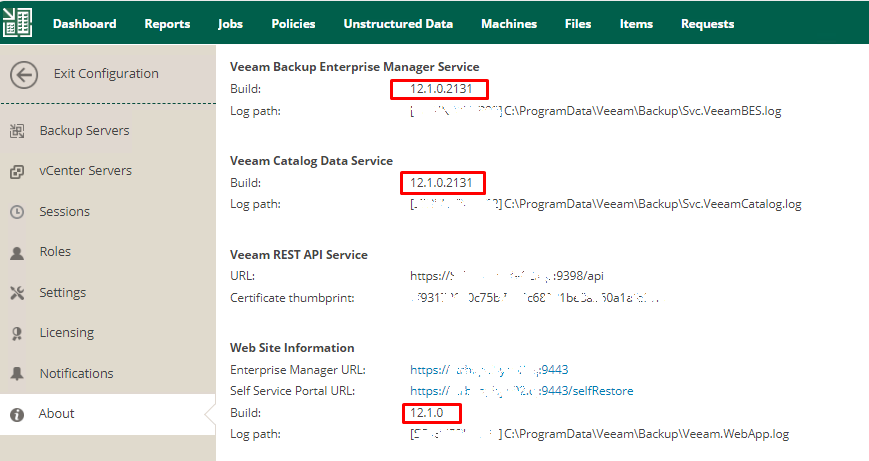Click the Veeam Catalog Data Service heading
869x461 pixels.
[x=311, y=161]
